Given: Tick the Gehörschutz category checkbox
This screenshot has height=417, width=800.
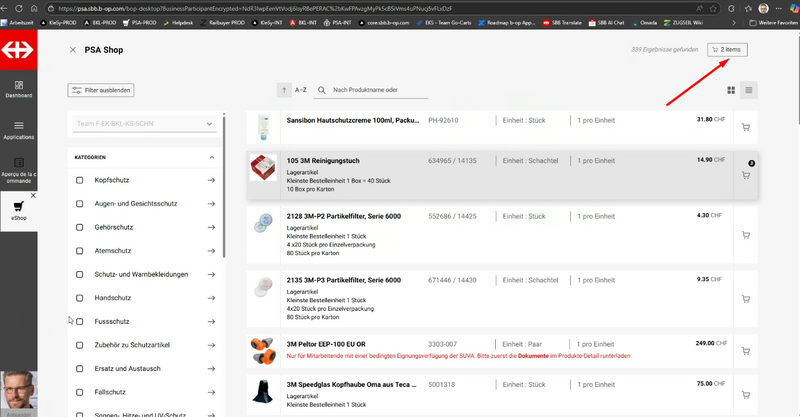Looking at the screenshot, I should click(x=80, y=226).
